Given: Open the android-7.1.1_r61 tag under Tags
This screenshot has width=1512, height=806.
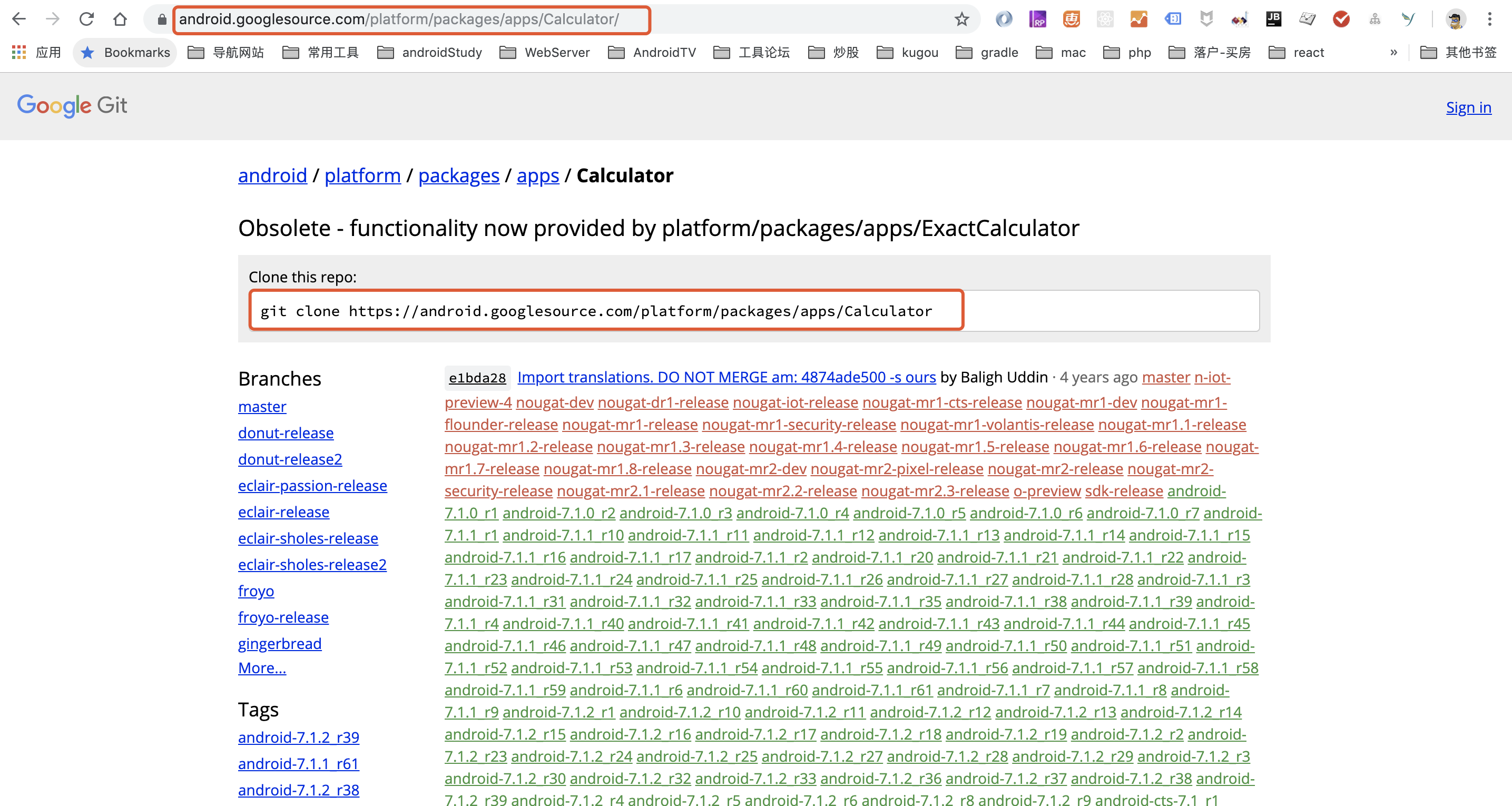Looking at the screenshot, I should 299,764.
